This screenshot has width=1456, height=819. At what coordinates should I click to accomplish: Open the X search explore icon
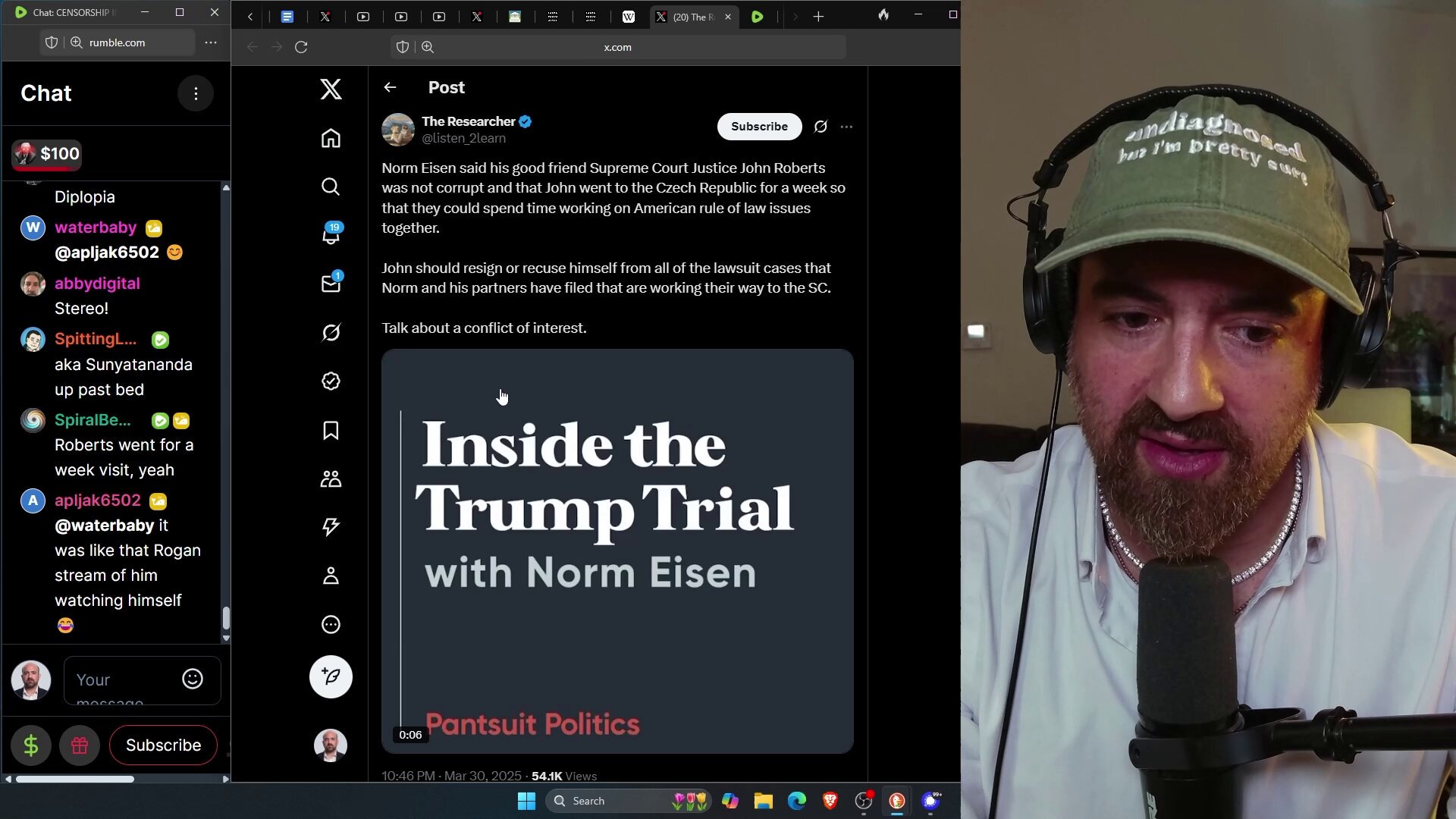pyautogui.click(x=331, y=187)
